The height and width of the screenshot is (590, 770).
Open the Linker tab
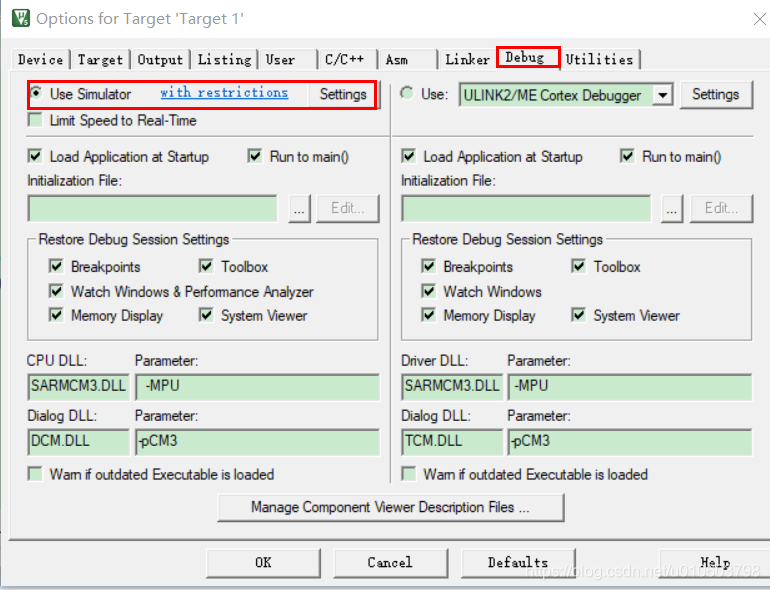point(468,59)
